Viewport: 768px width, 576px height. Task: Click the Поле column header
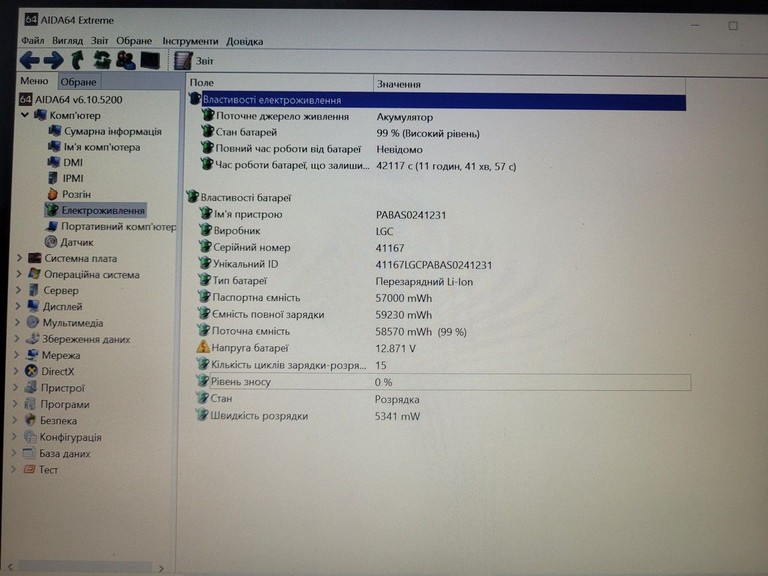coord(280,83)
